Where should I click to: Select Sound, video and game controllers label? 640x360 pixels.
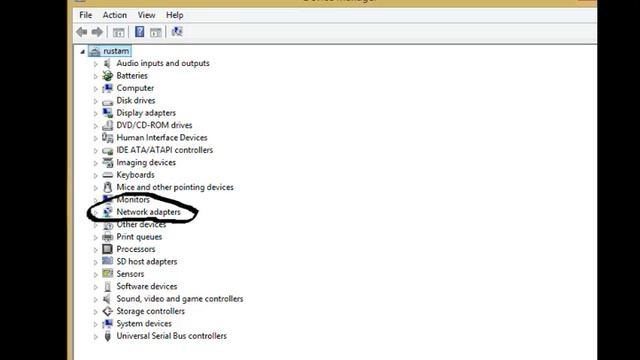[180, 299]
